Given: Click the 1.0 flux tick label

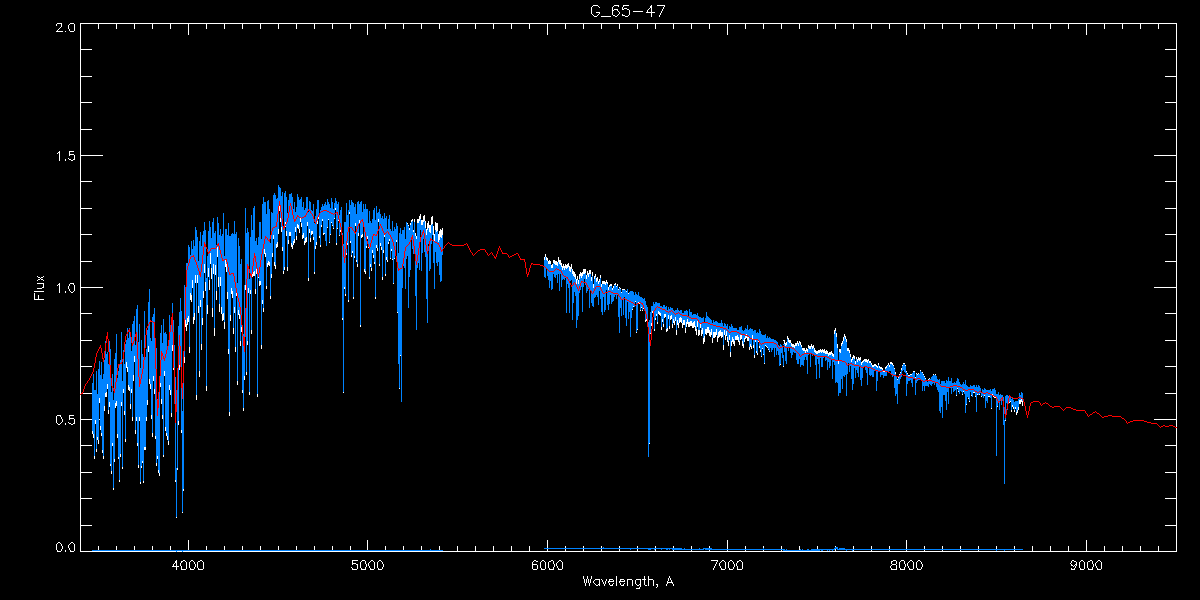Looking at the screenshot, I should coord(64,288).
